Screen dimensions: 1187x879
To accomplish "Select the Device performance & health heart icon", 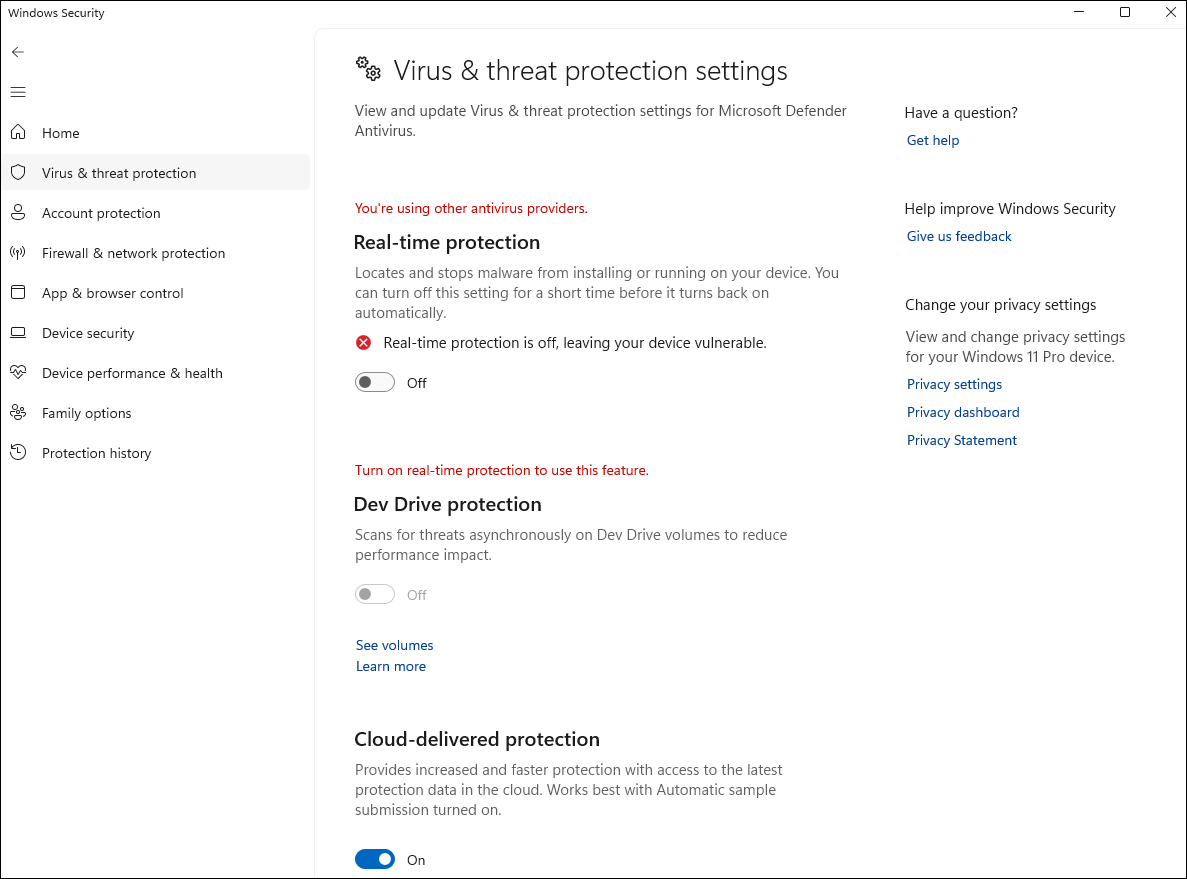I will pyautogui.click(x=17, y=372).
